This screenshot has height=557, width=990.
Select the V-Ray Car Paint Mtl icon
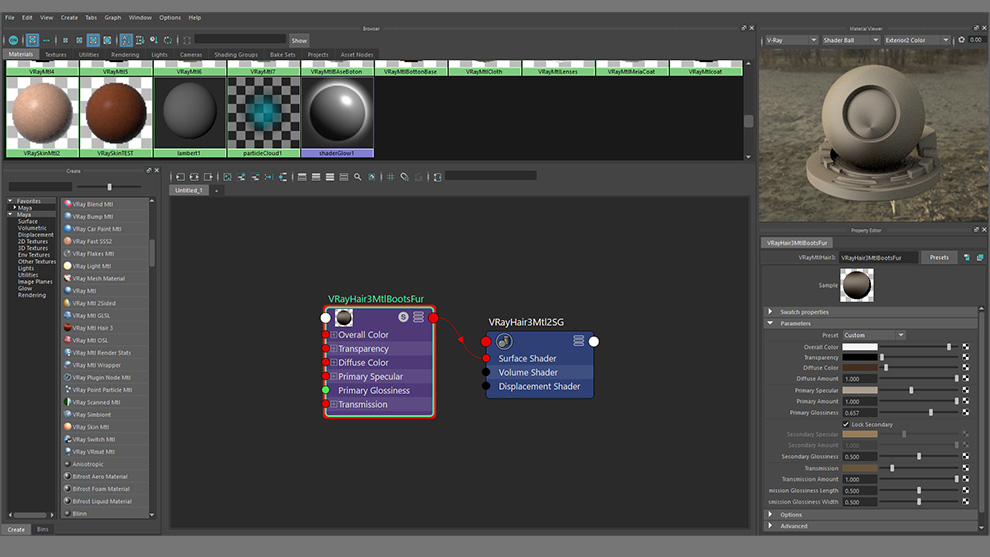[67, 229]
